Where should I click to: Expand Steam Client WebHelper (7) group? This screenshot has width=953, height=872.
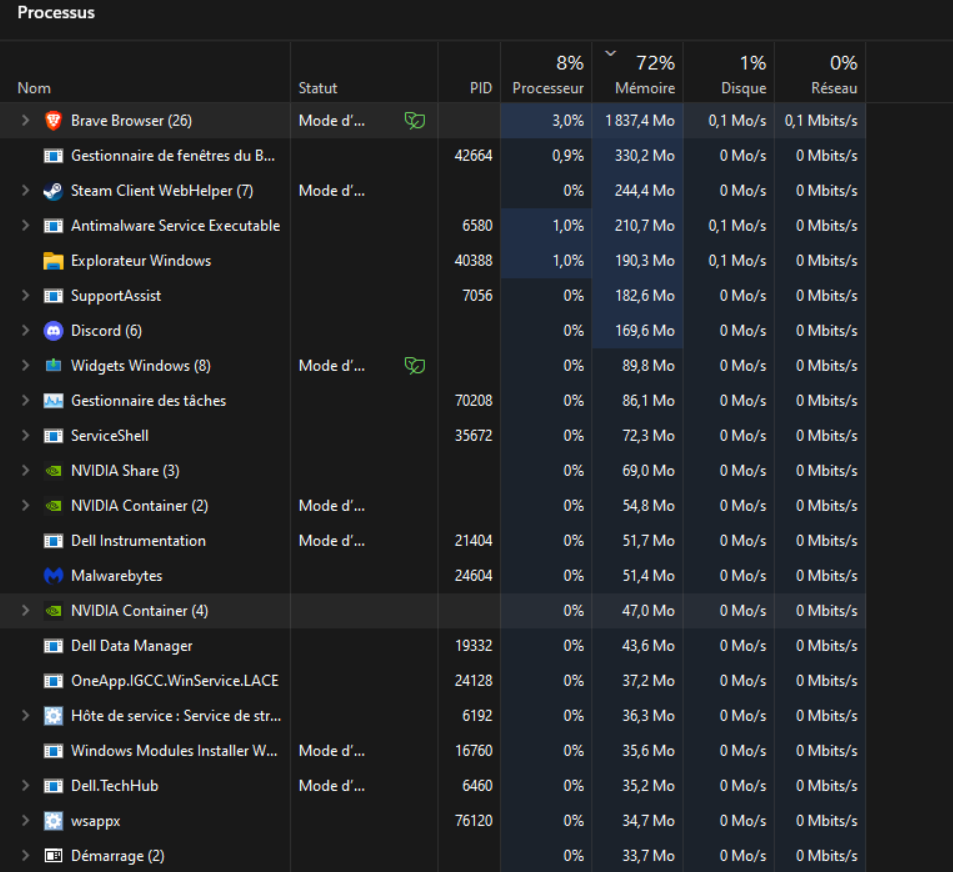click(25, 191)
